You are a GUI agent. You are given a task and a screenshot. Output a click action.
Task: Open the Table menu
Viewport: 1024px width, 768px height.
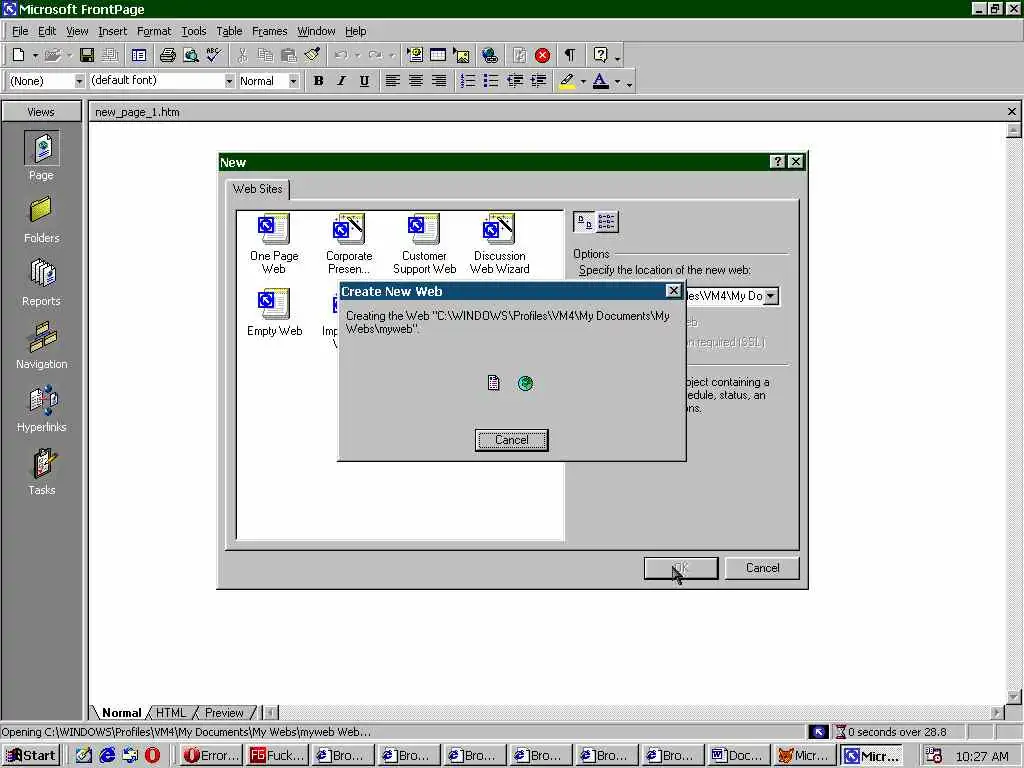(229, 31)
